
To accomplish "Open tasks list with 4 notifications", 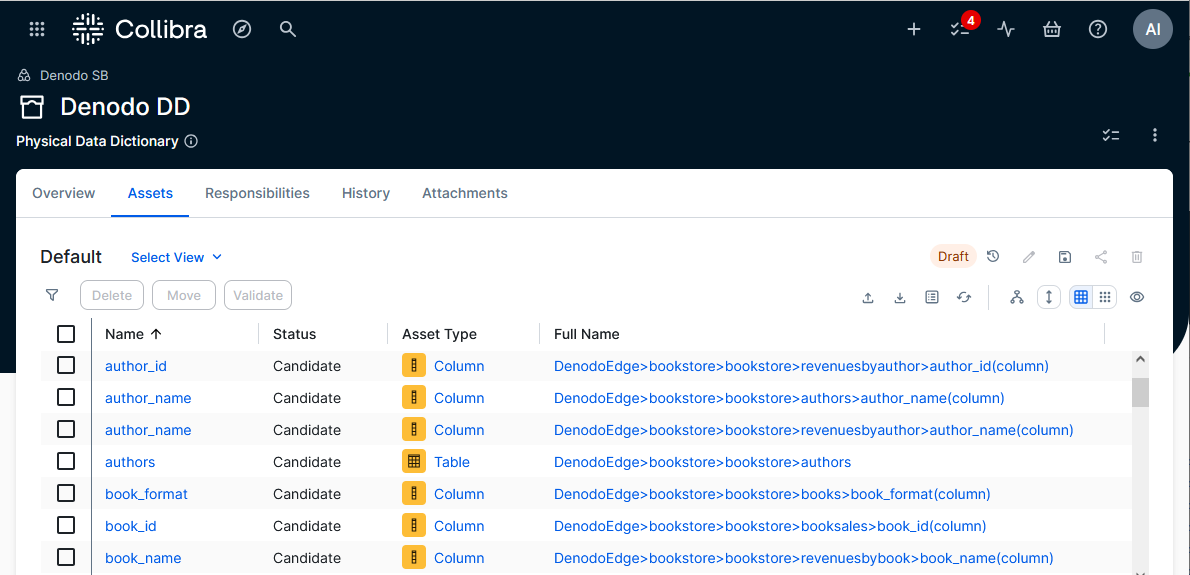I will (961, 29).
